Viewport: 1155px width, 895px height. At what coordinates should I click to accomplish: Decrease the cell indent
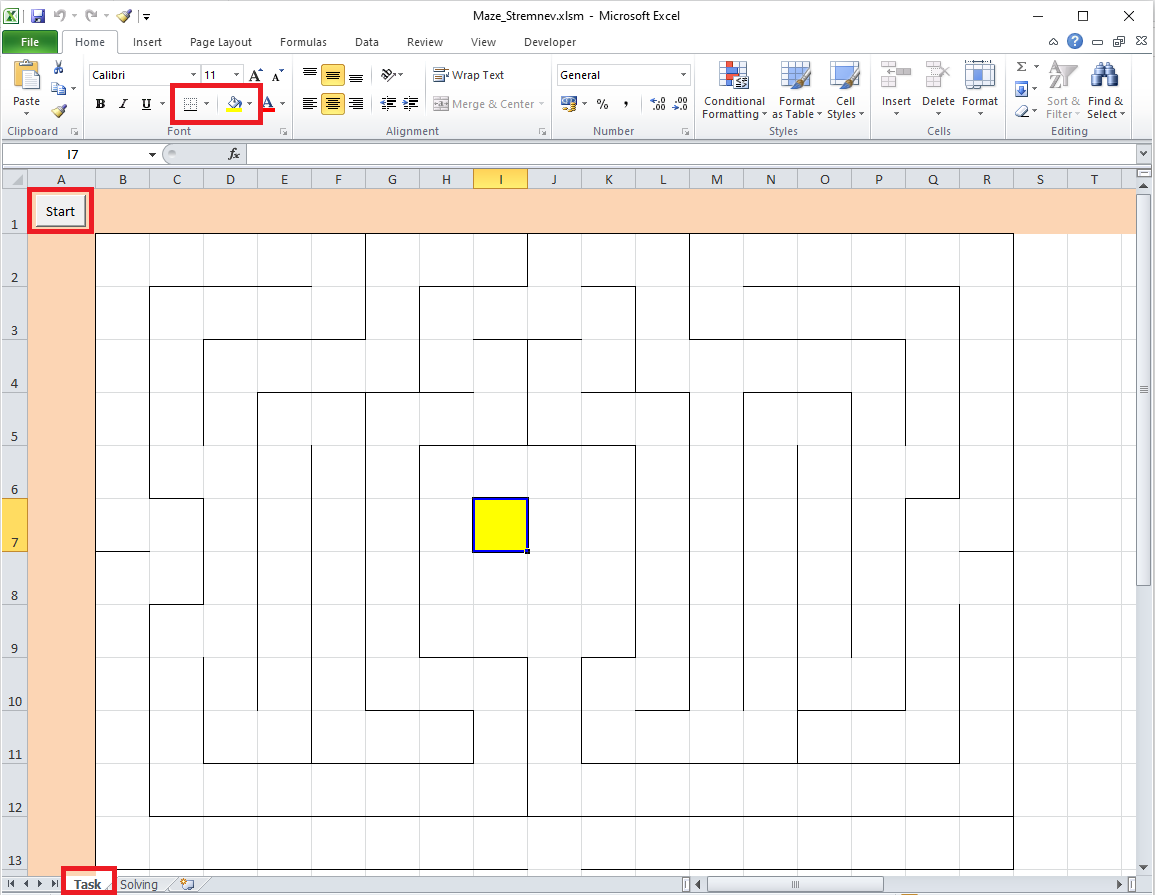(388, 104)
